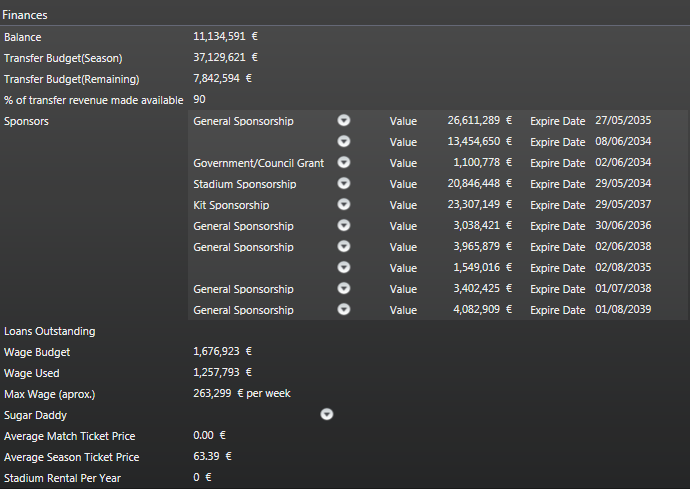Edit Average Season Ticket Price 63.39
Image resolution: width=690 pixels, height=489 pixels.
(206, 456)
